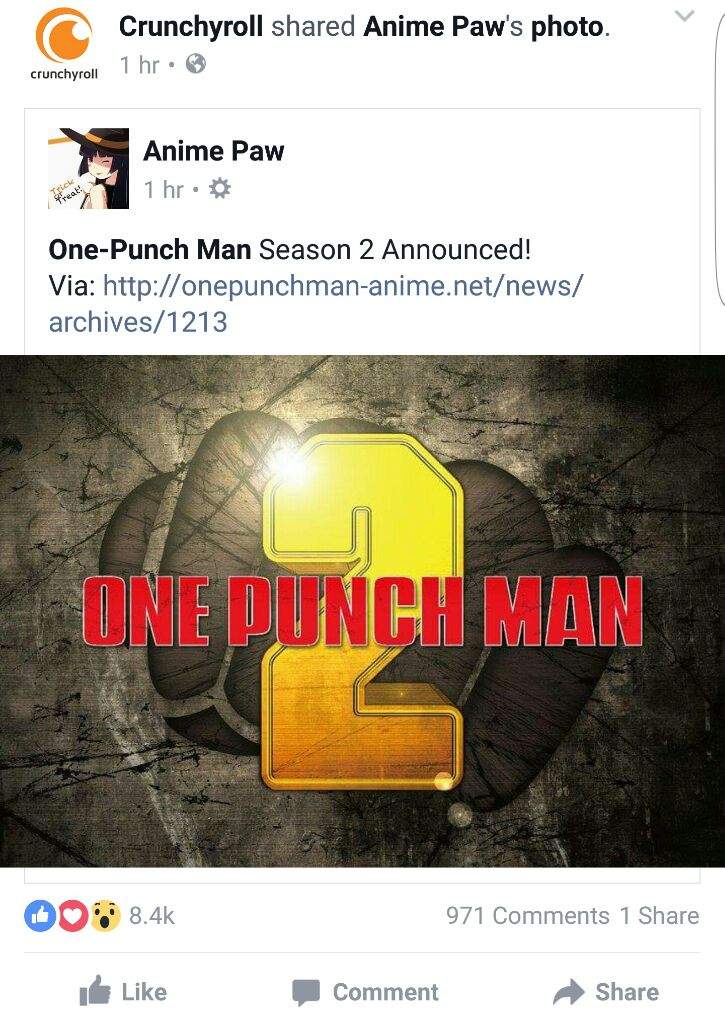The image size is (725, 1024).
Task: Open the onepunchman-anime.net news link
Action: [315, 303]
